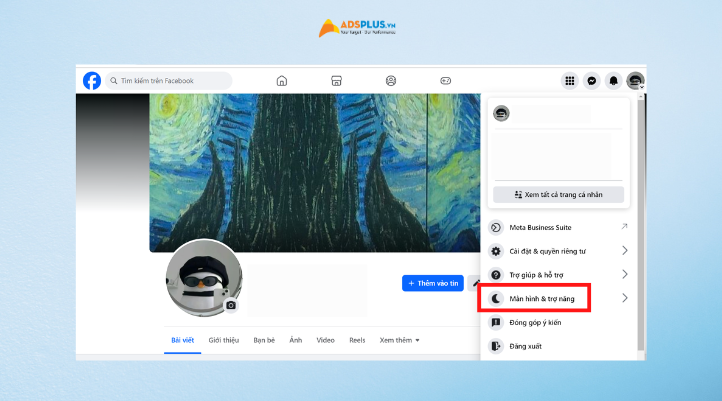Click Xem tất cả trang cá nhân button
This screenshot has width=722, height=401.
point(559,195)
